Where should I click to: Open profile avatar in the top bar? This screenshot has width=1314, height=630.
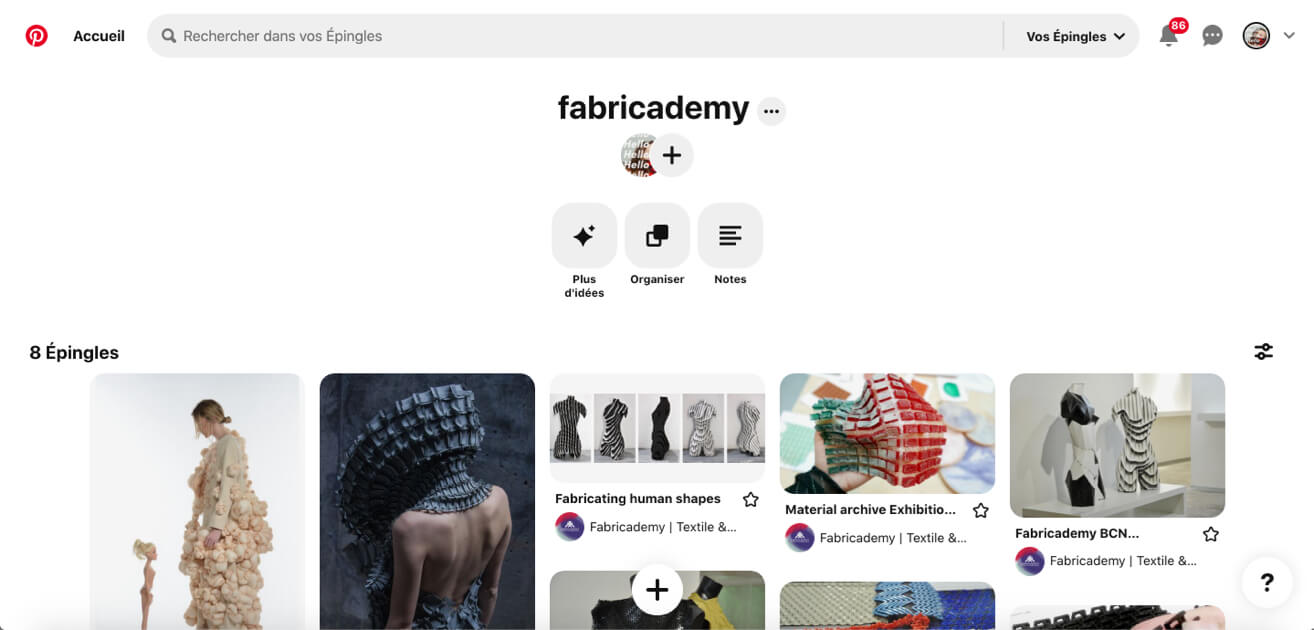coord(1256,36)
